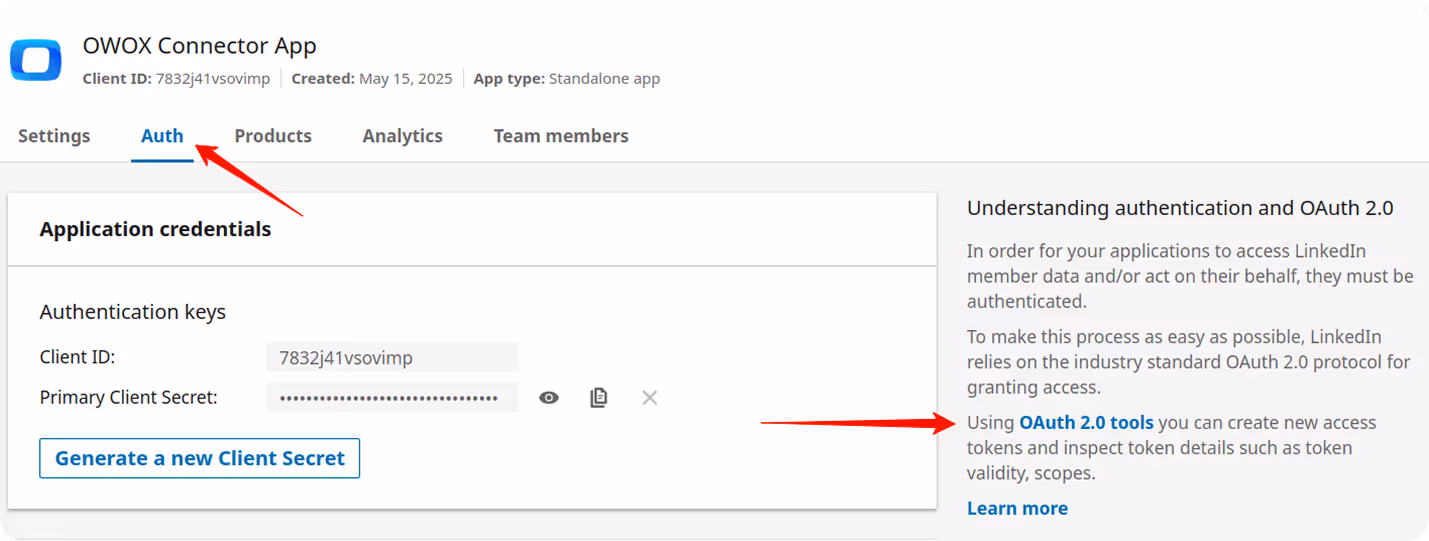Image resolution: width=1429 pixels, height=541 pixels.
Task: Select the Auth tab
Action: 162,136
